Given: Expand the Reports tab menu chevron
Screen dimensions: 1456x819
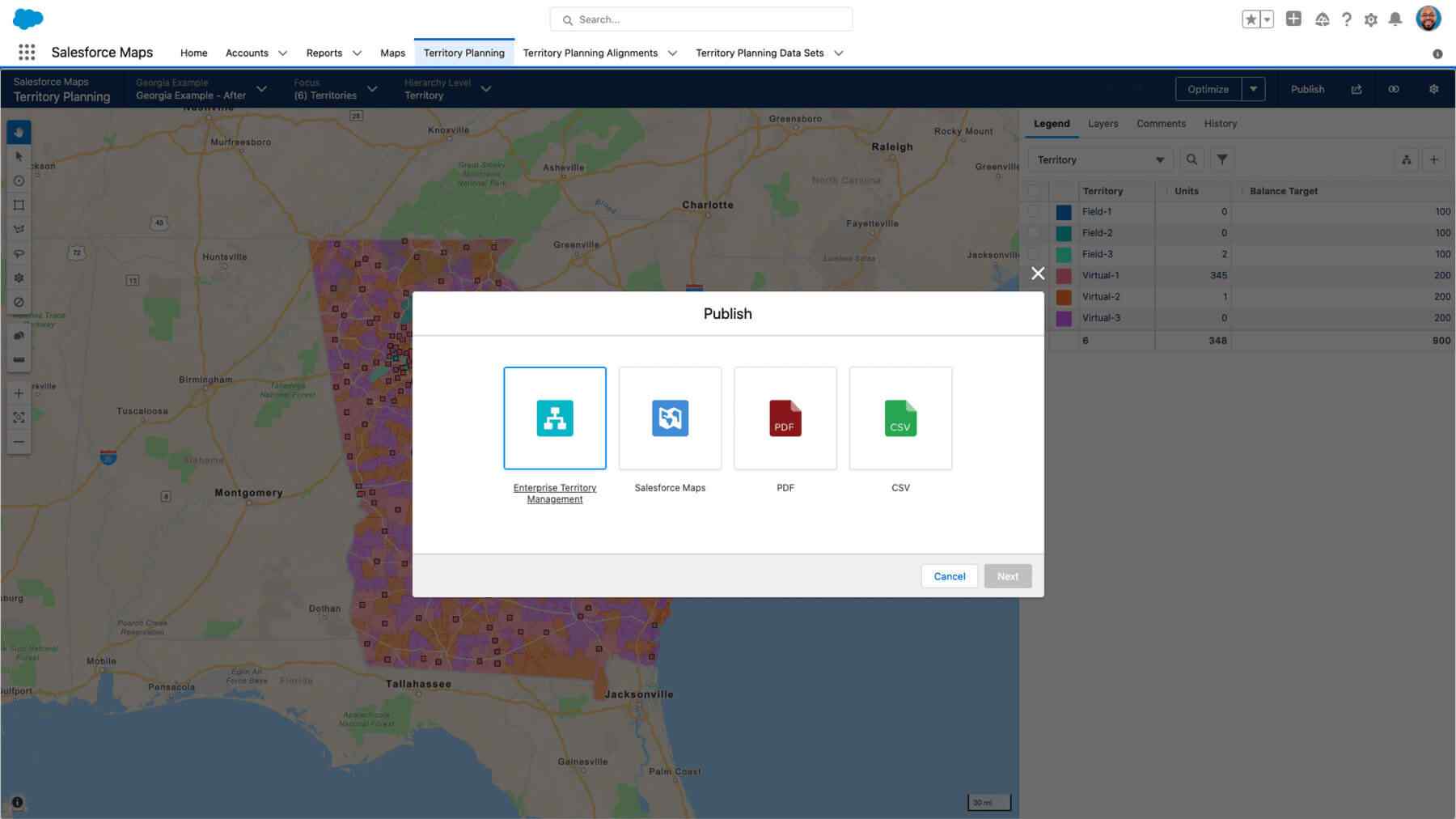Looking at the screenshot, I should 357,53.
